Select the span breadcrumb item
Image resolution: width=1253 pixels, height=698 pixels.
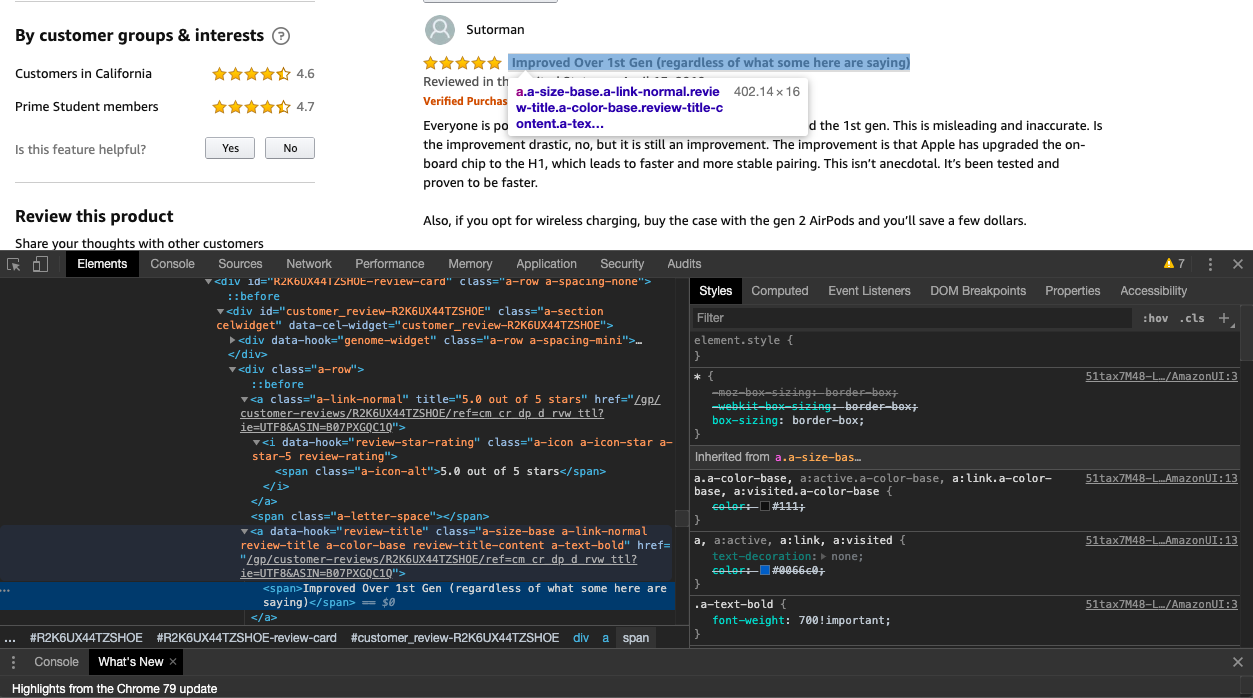636,638
